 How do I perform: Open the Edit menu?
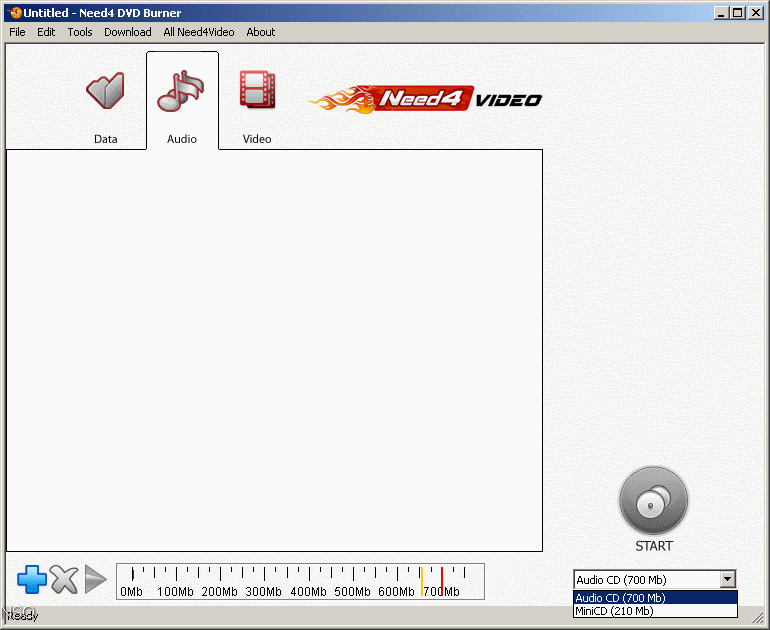pyautogui.click(x=46, y=32)
